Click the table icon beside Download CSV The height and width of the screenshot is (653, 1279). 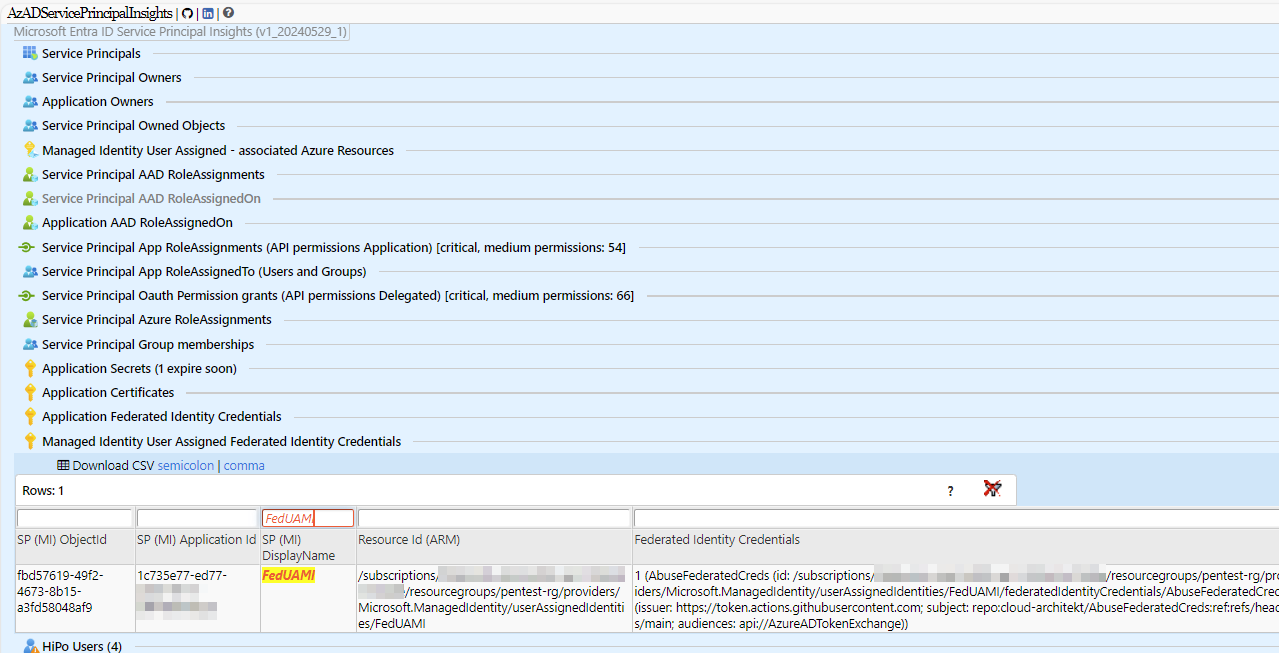coord(63,465)
